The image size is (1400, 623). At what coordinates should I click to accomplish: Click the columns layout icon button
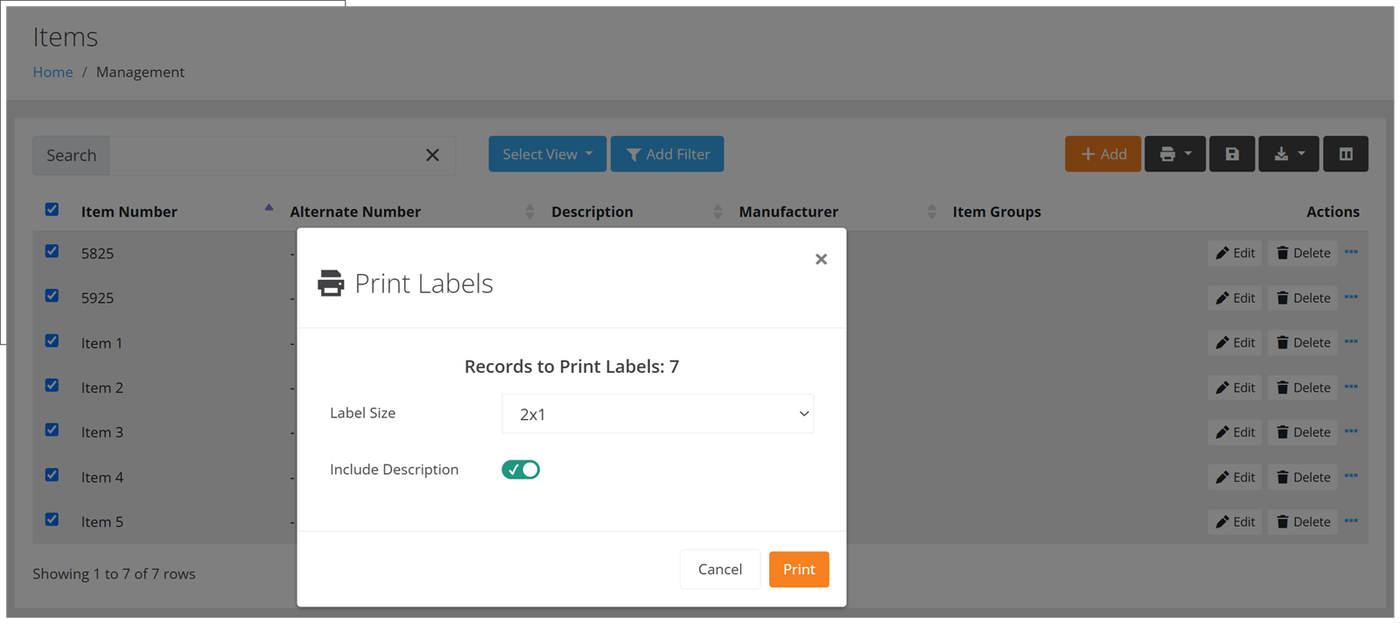1346,154
